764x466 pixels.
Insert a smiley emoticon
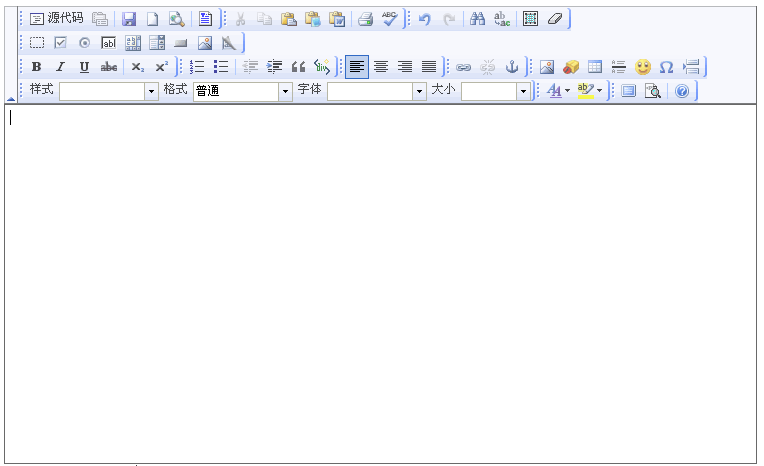pyautogui.click(x=643, y=67)
